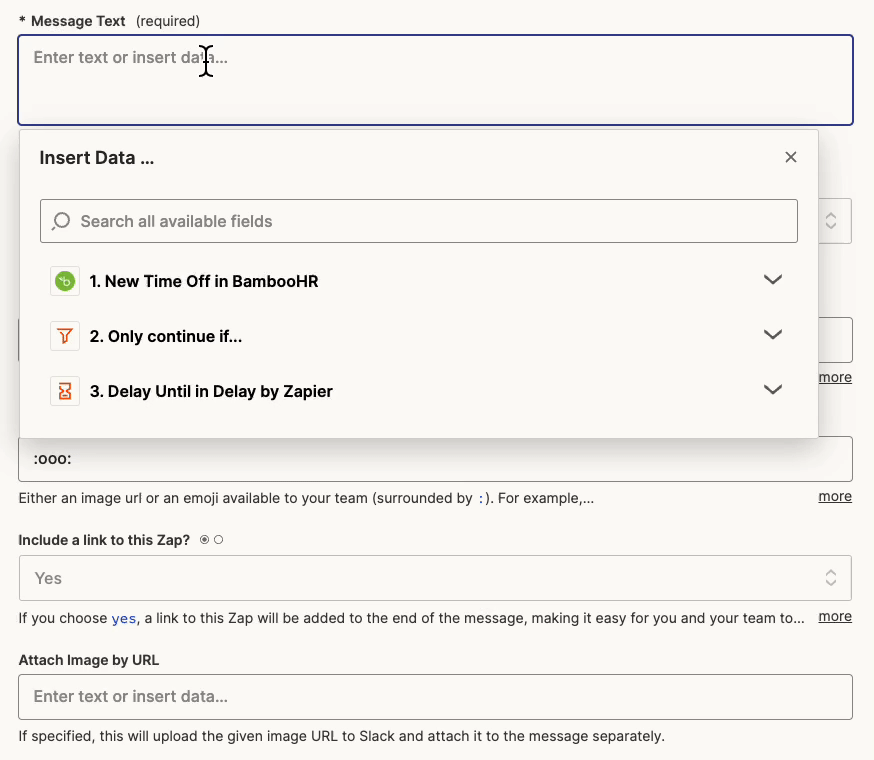
Task: Select step 3 Delay Until in Delay by Zapier
Action: coord(211,392)
